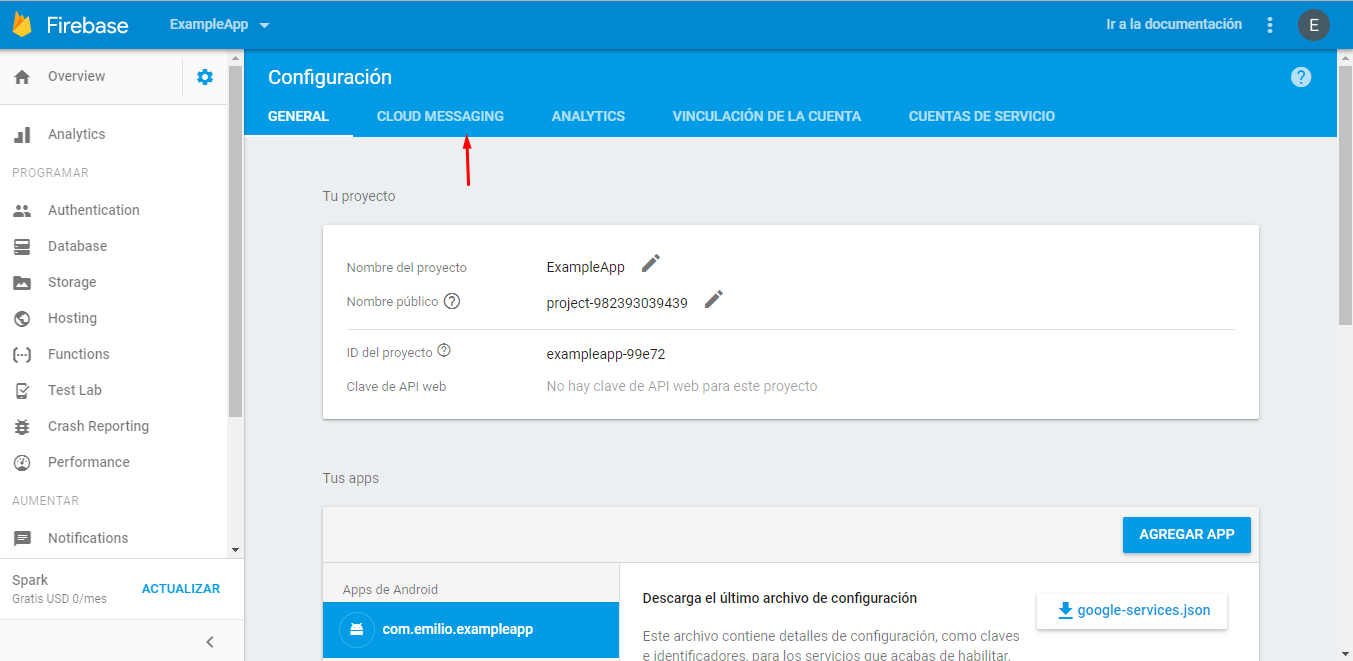Switch to the ANALYTICS tab

coord(588,116)
